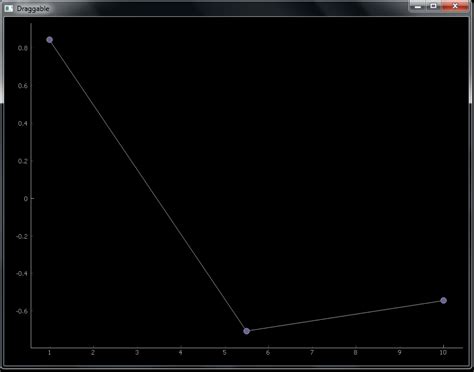Click the vertical y-axis line
Screen dimensions: 474x372
pos(31,185)
